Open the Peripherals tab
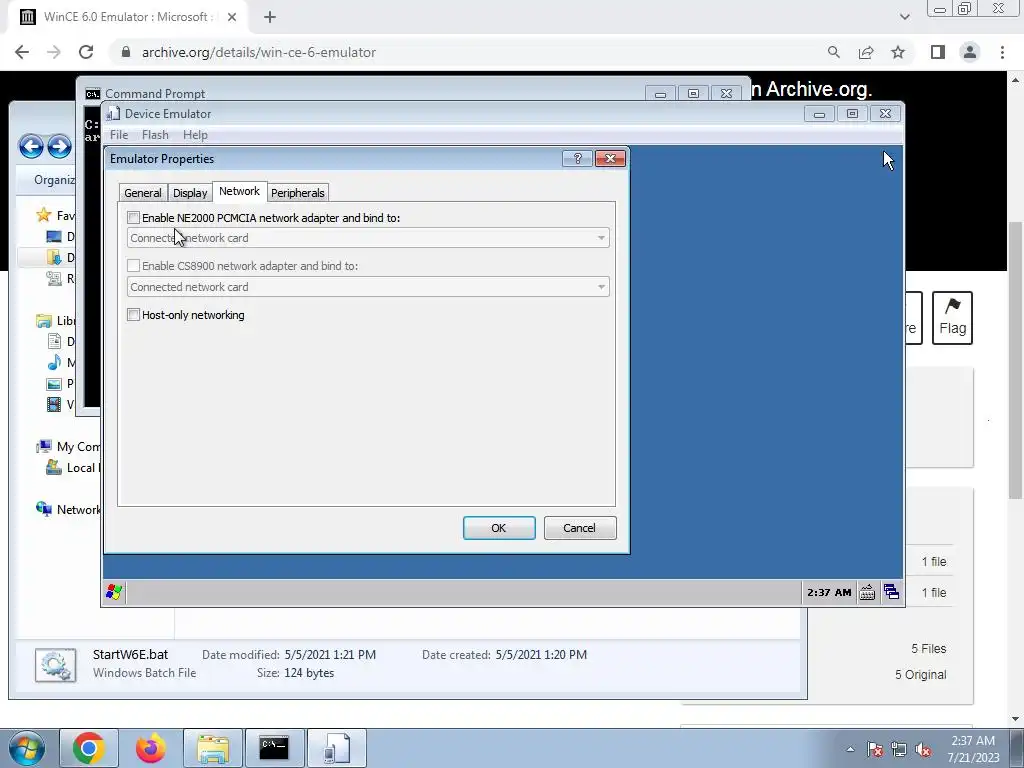This screenshot has height=768, width=1024. point(297,193)
